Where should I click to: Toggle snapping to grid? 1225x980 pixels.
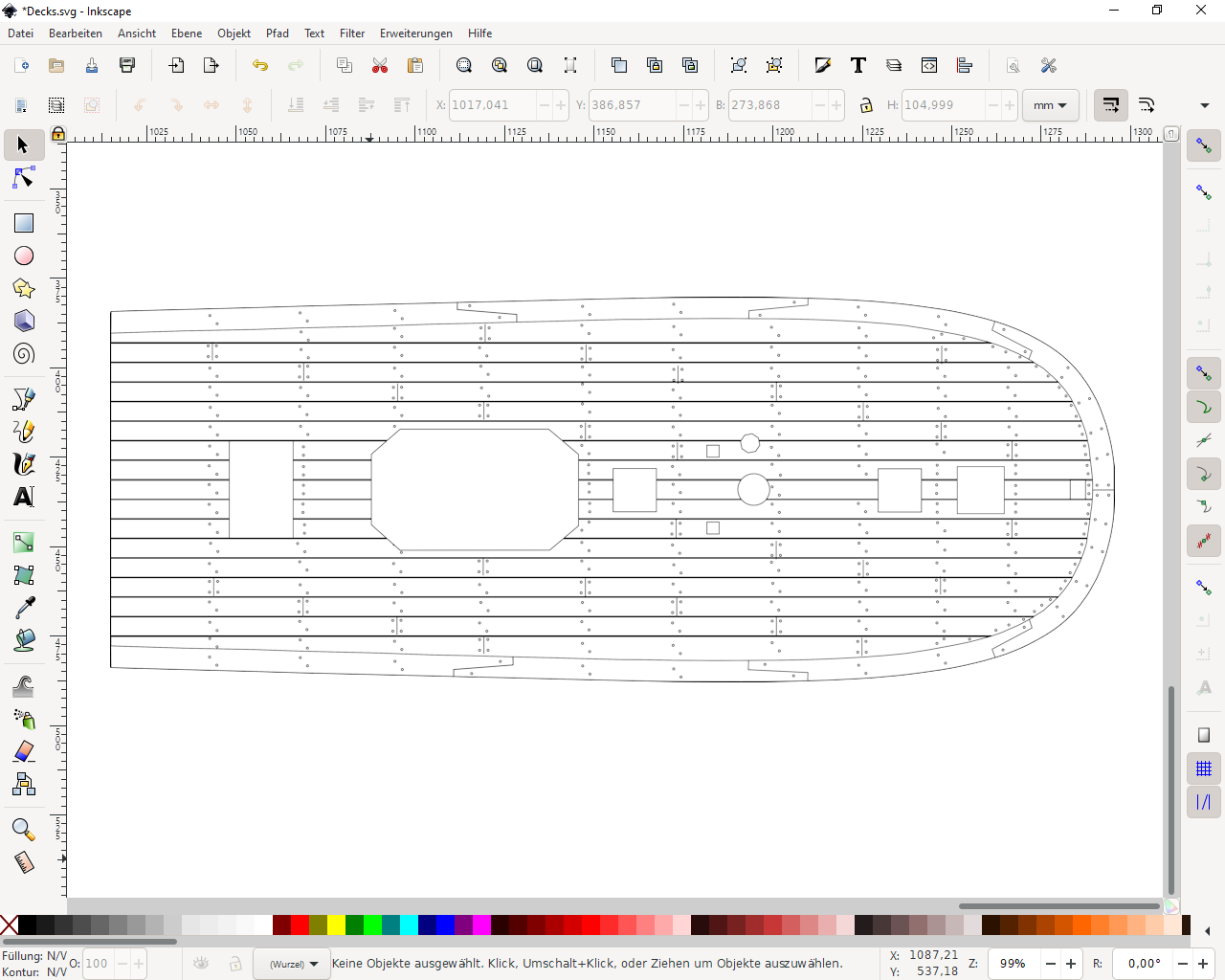[1204, 768]
